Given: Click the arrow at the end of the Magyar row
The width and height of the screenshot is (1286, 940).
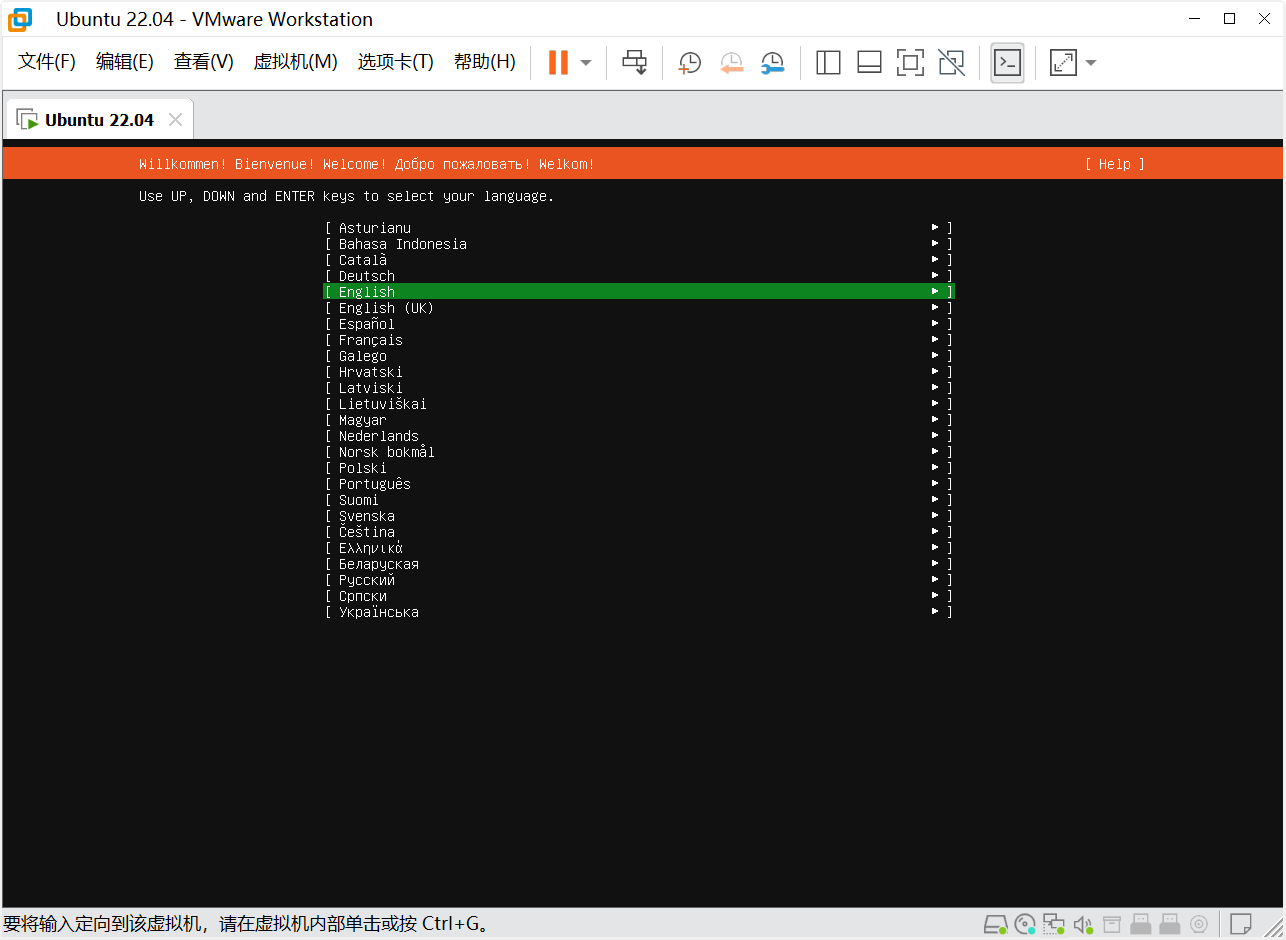Looking at the screenshot, I should (x=935, y=420).
